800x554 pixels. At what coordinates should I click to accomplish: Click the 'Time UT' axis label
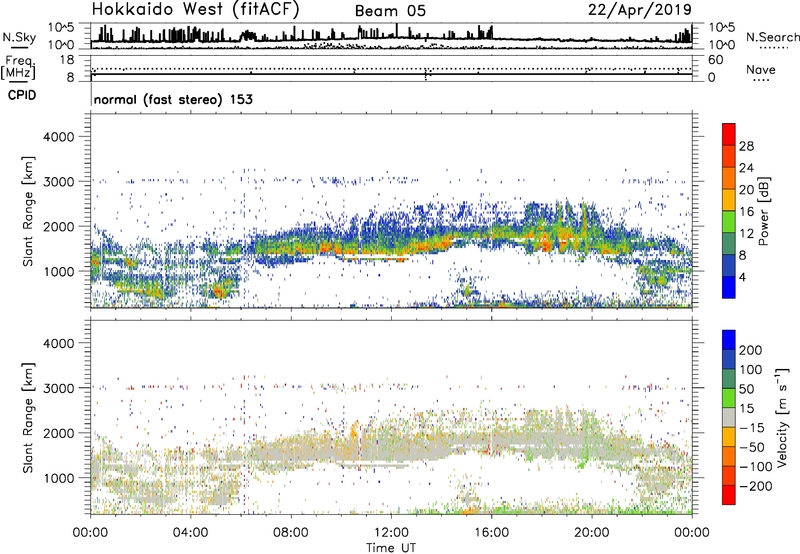391,548
